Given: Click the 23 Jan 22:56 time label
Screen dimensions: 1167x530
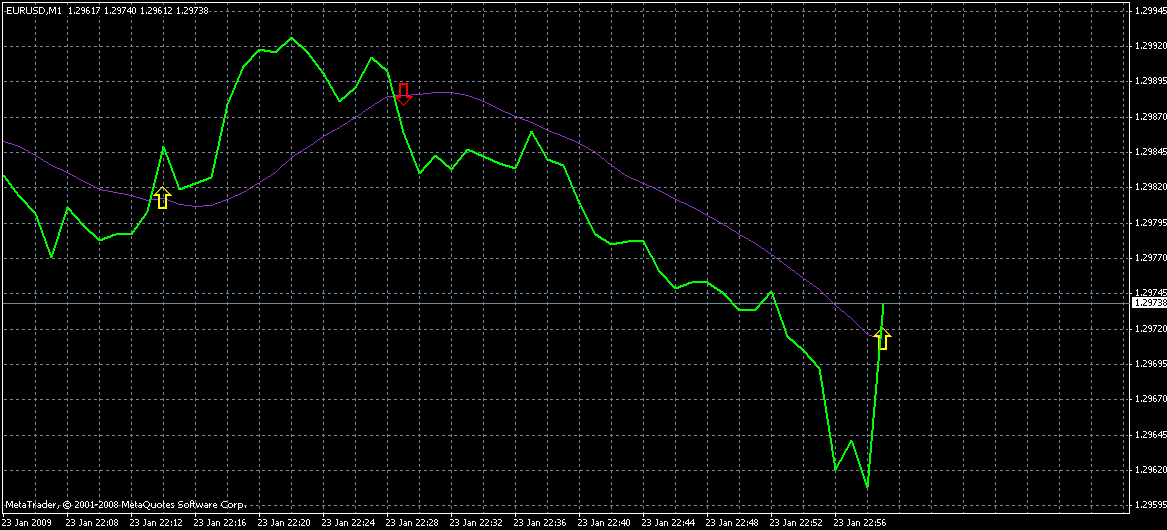Looking at the screenshot, I should [859, 523].
